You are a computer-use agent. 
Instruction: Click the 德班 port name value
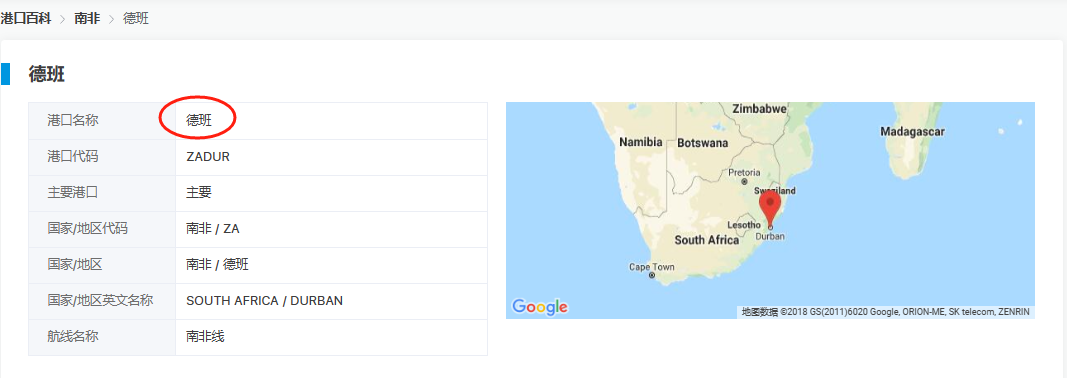tap(199, 121)
